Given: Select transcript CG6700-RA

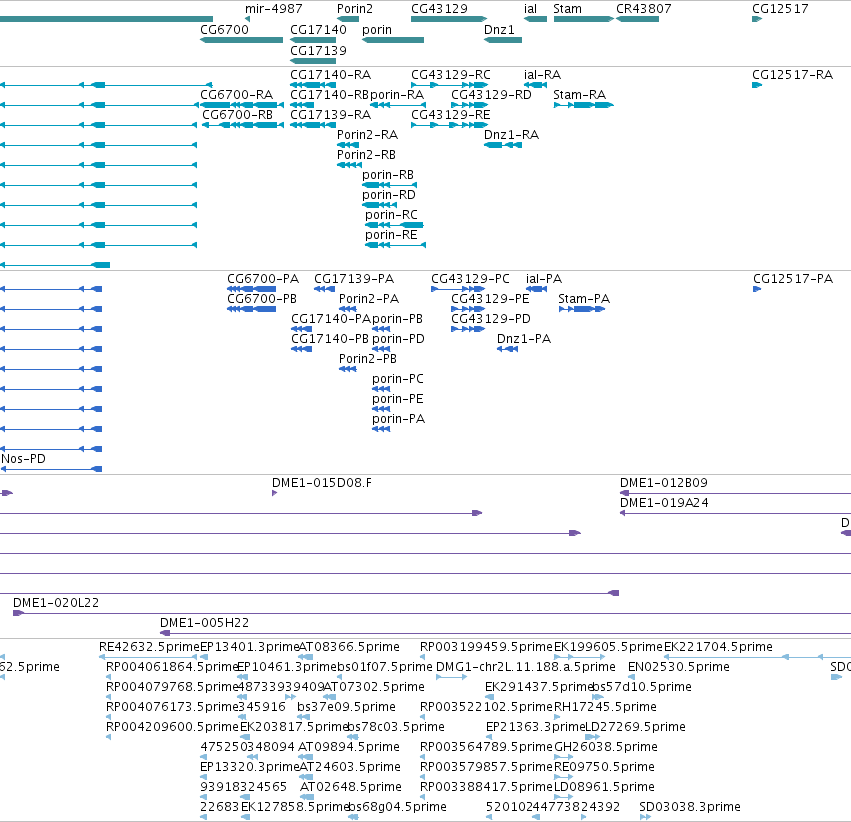Looking at the screenshot, I should 242,105.
